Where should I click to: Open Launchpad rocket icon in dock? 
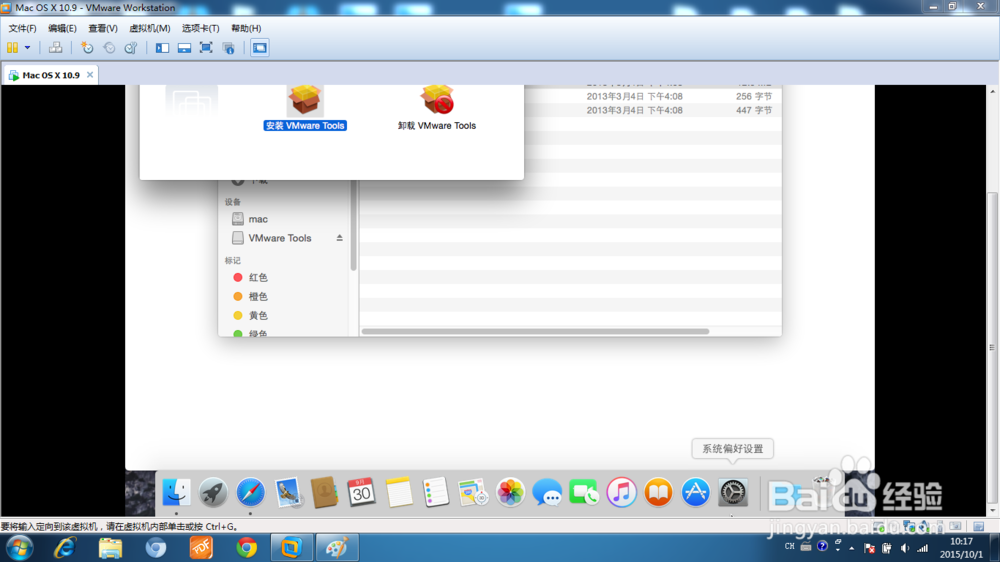[213, 492]
